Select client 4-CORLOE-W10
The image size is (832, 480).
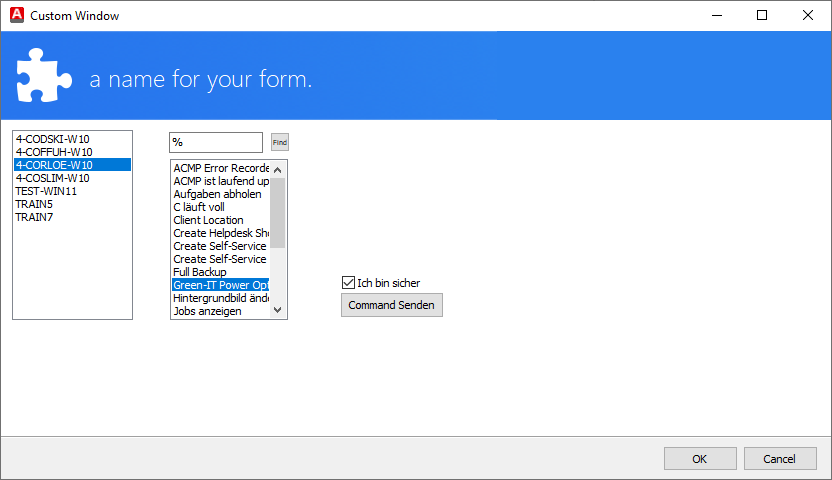73,165
